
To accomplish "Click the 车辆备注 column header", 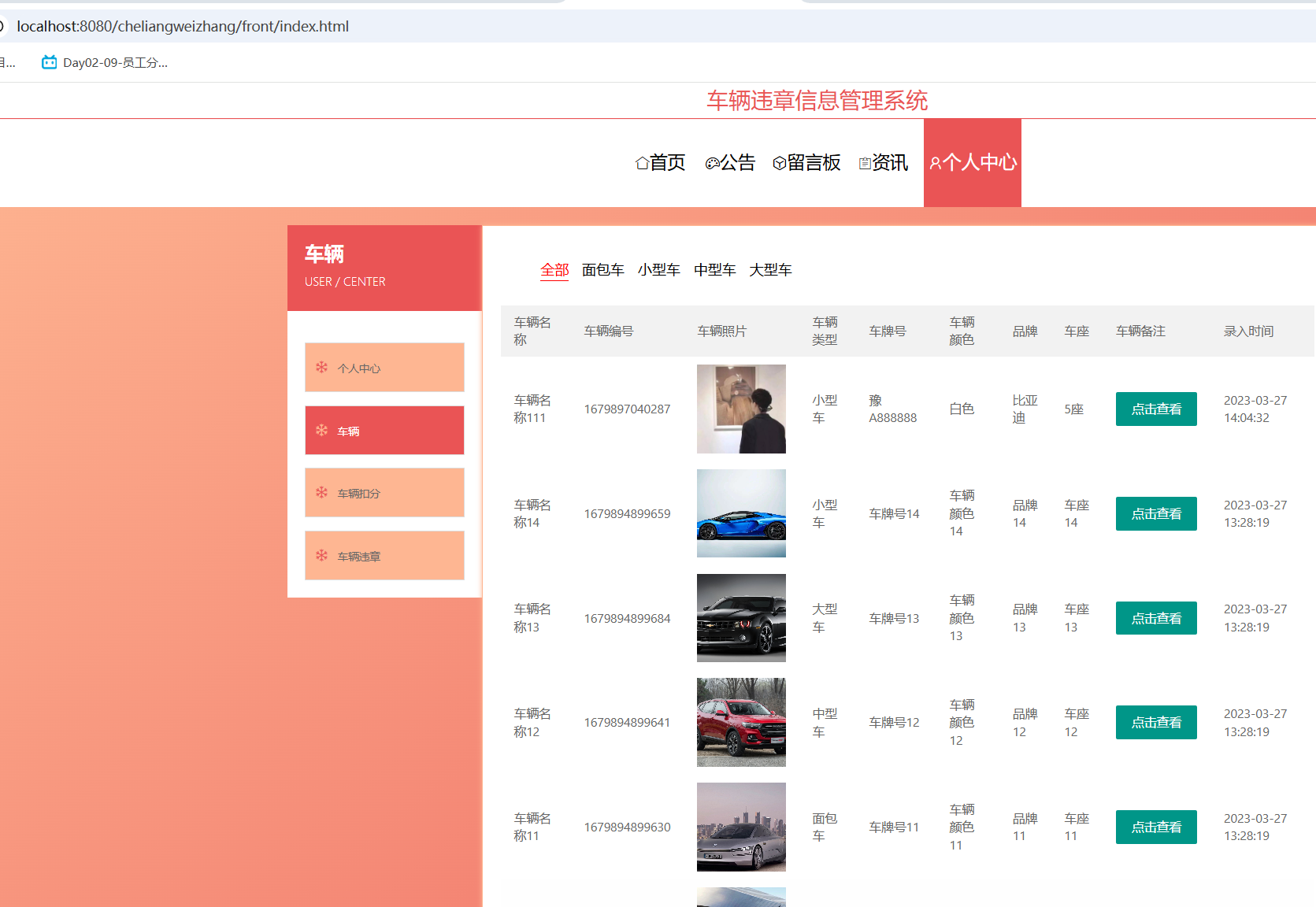I will [x=1140, y=331].
